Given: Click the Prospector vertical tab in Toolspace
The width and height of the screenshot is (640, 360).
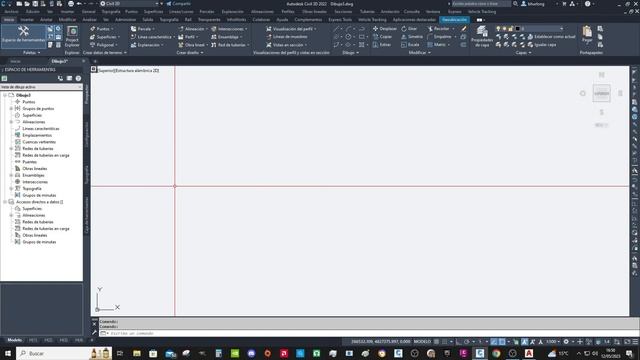Looking at the screenshot, I should pyautogui.click(x=87, y=93).
